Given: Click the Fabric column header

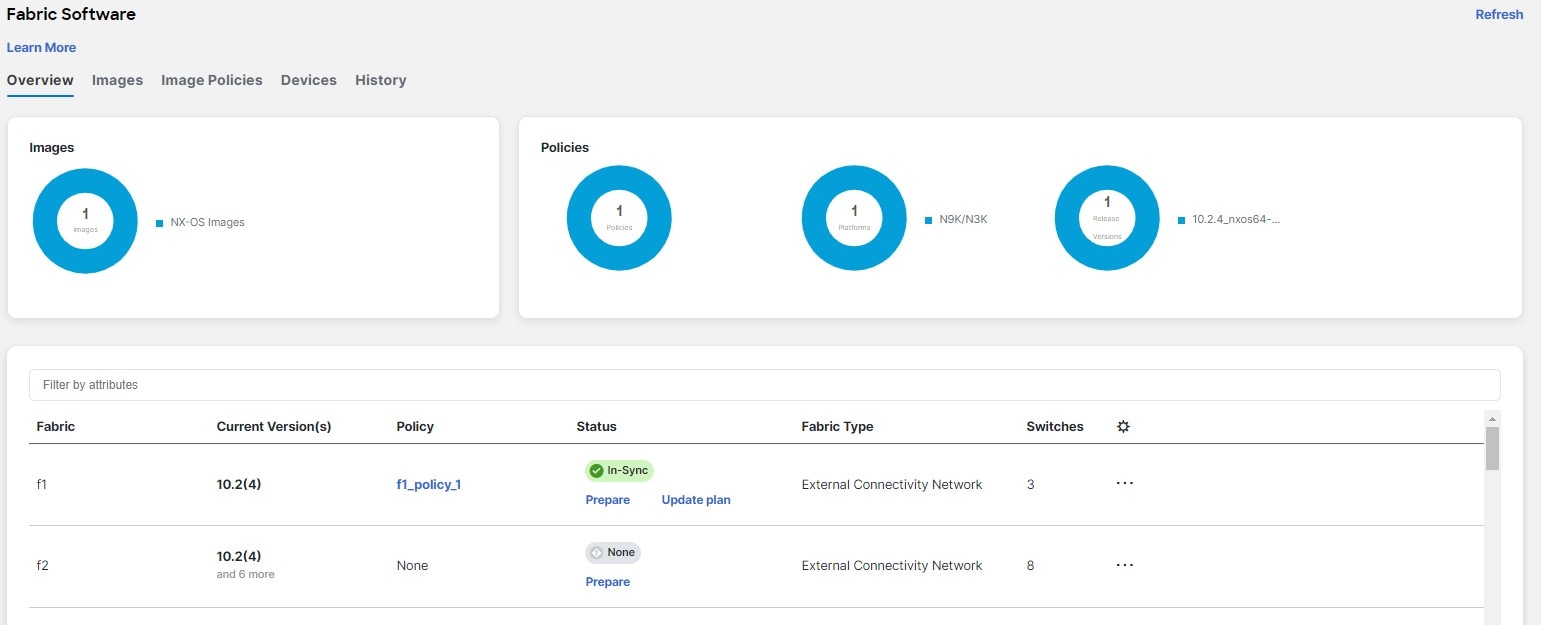Looking at the screenshot, I should click(x=56, y=426).
